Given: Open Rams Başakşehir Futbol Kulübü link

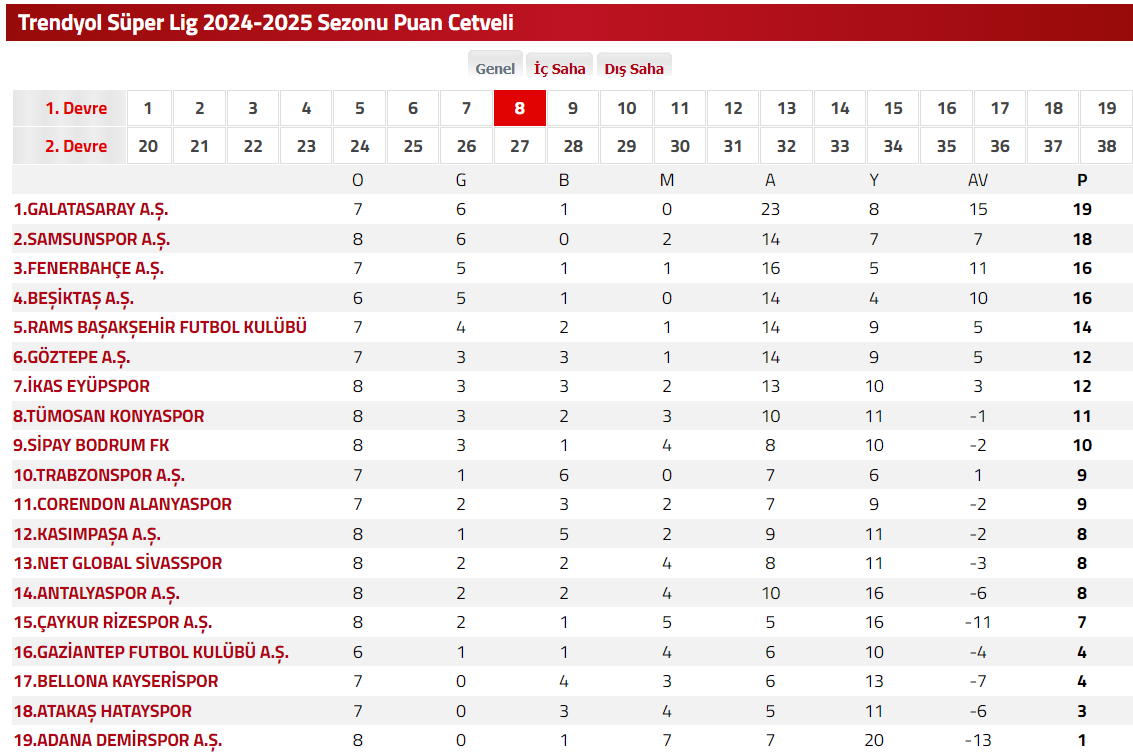Looking at the screenshot, I should click(x=160, y=328).
